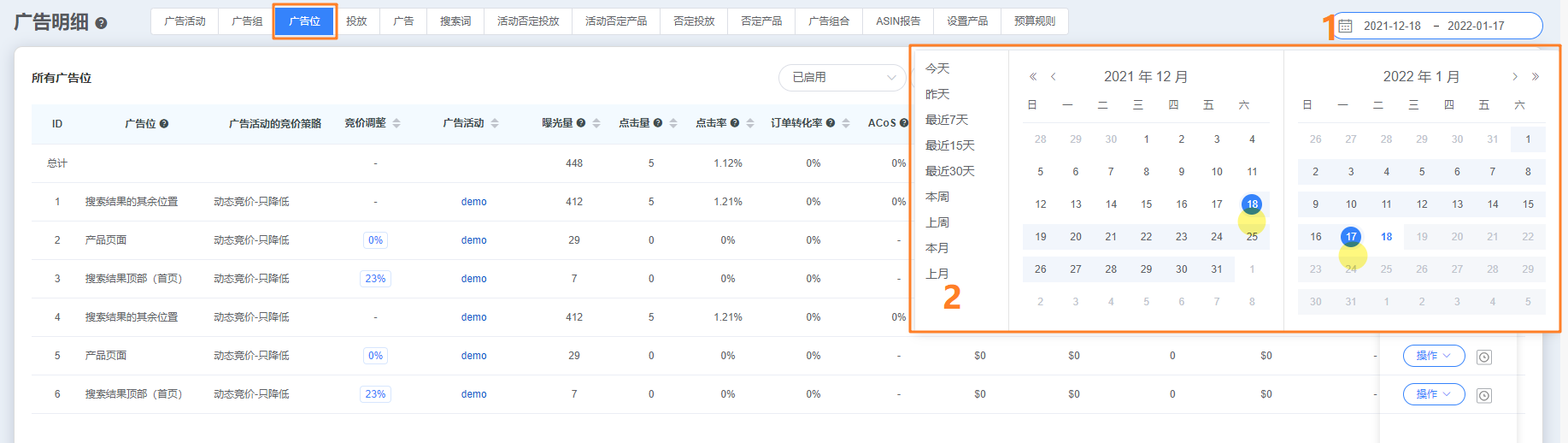The image size is (1568, 443).
Task: Go to next month with single-right arrow
Action: click(x=1514, y=77)
